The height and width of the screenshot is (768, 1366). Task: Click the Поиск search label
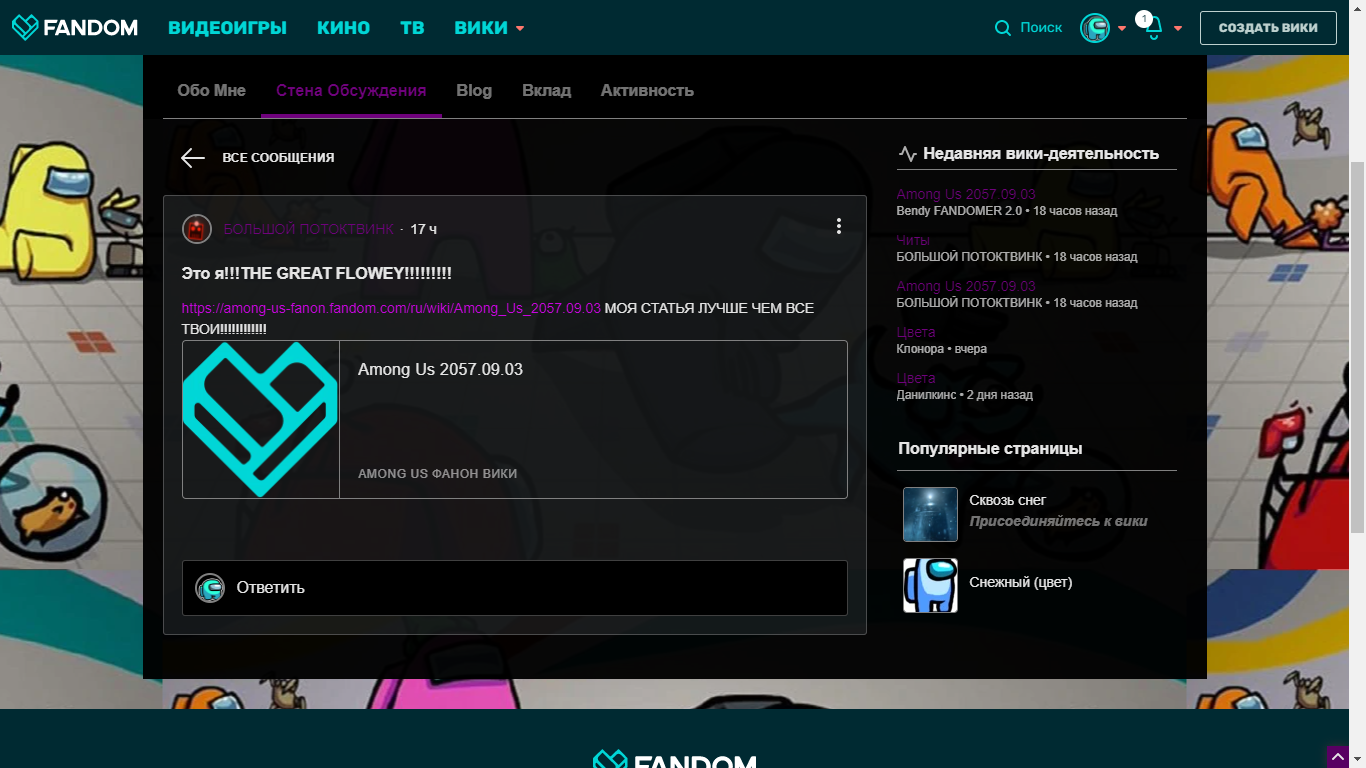click(1041, 28)
